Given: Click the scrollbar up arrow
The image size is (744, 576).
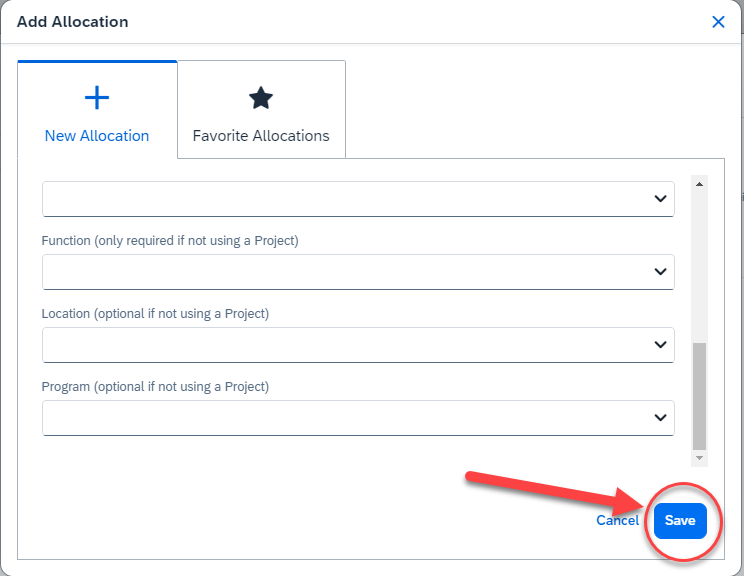Looking at the screenshot, I should tap(699, 185).
